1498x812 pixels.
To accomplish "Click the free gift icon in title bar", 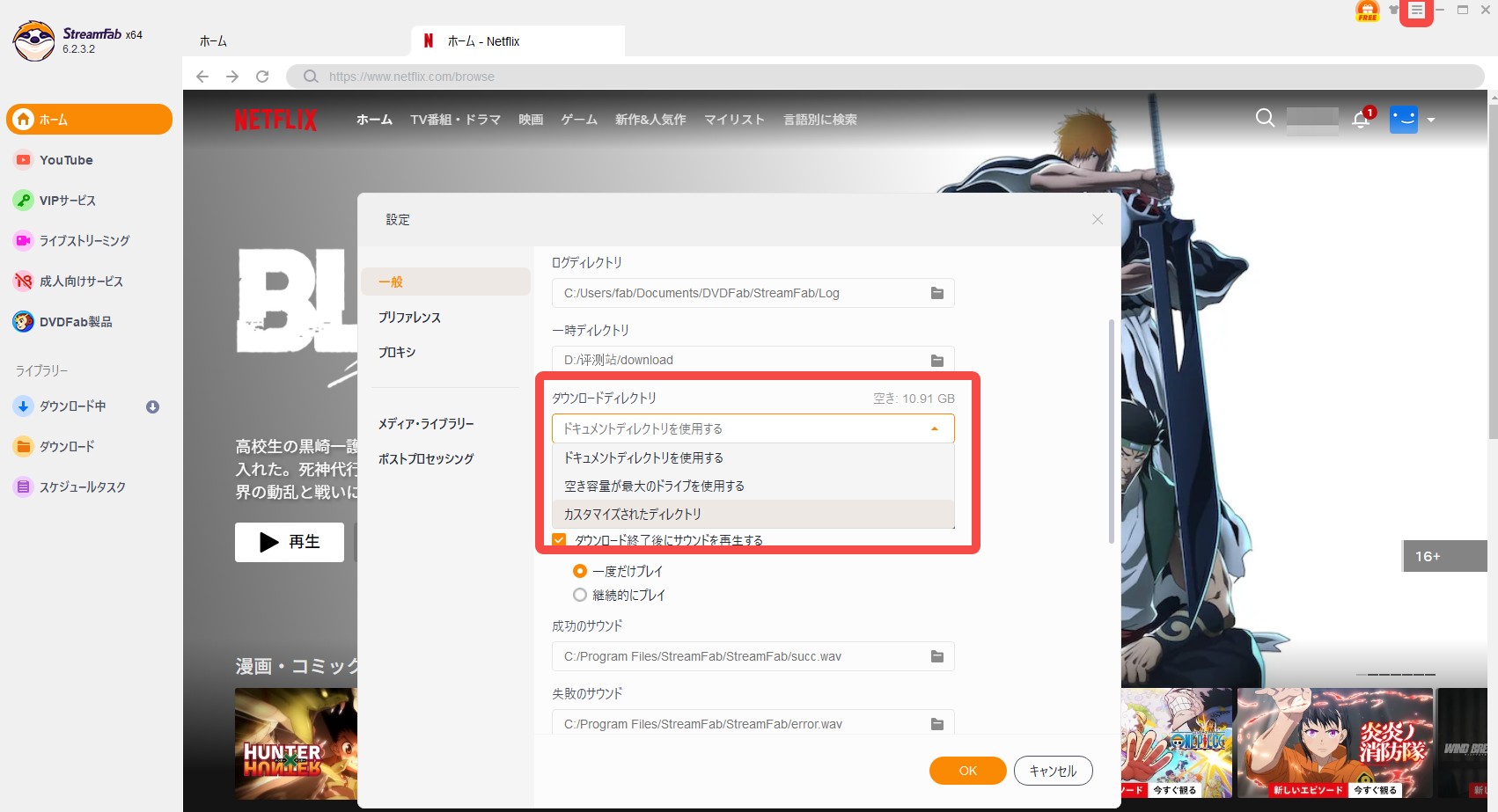I will (1367, 11).
